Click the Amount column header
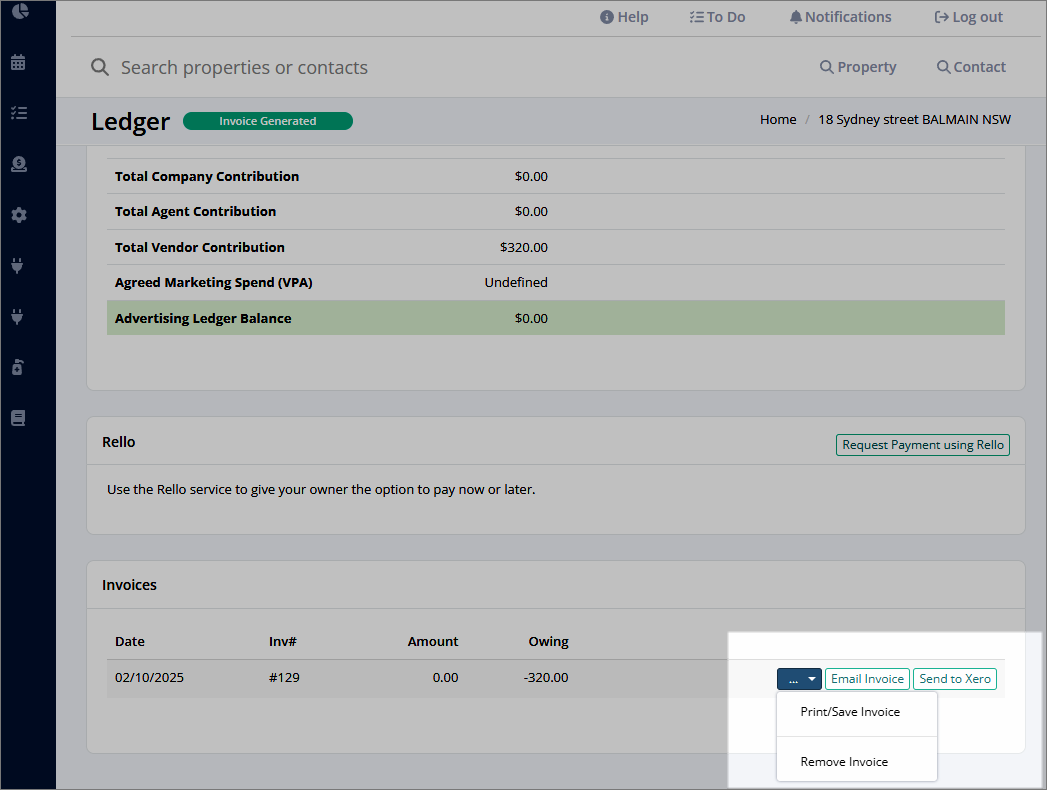Viewport: 1047px width, 790px height. tap(433, 642)
